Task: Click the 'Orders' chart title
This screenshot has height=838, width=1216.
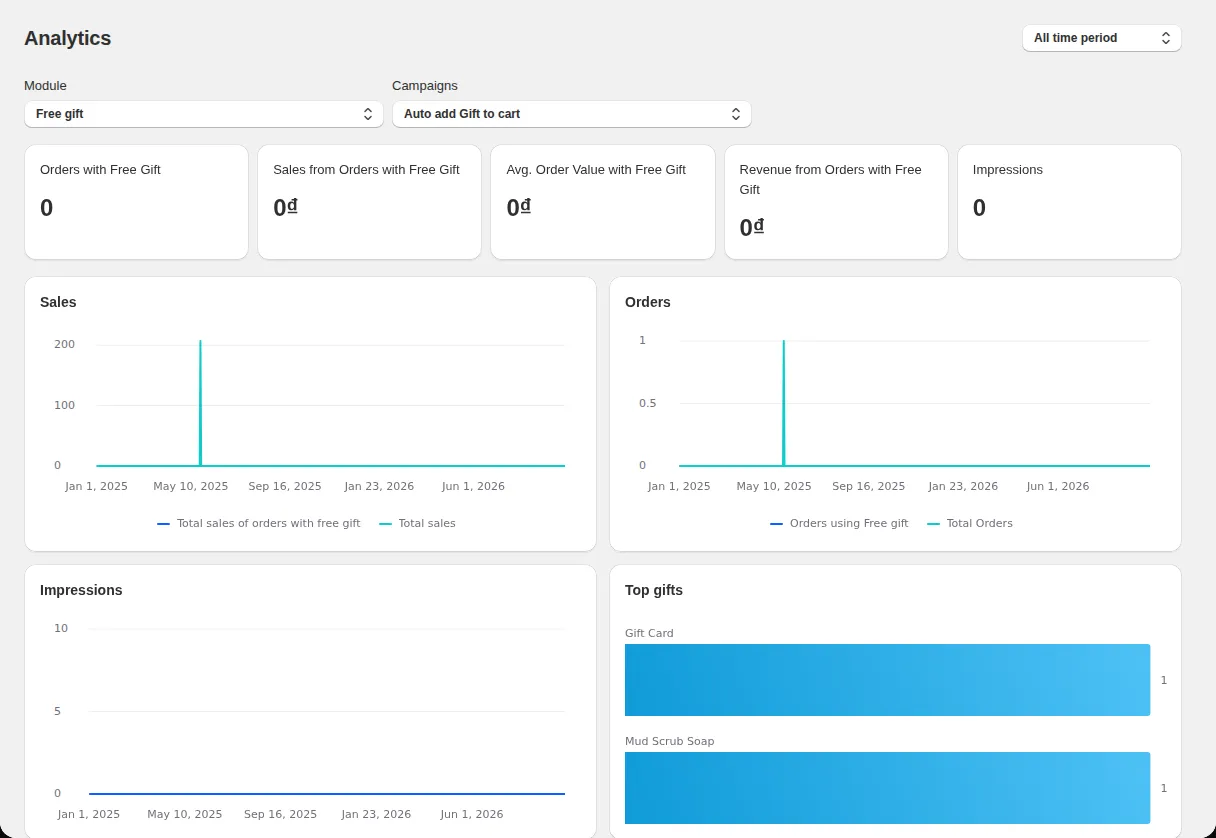Action: 648,302
